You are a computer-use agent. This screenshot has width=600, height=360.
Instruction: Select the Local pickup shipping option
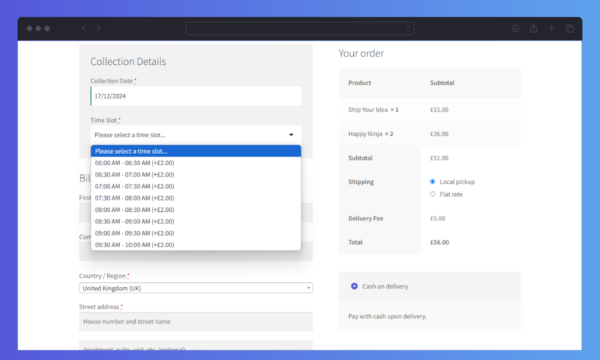[432, 182]
